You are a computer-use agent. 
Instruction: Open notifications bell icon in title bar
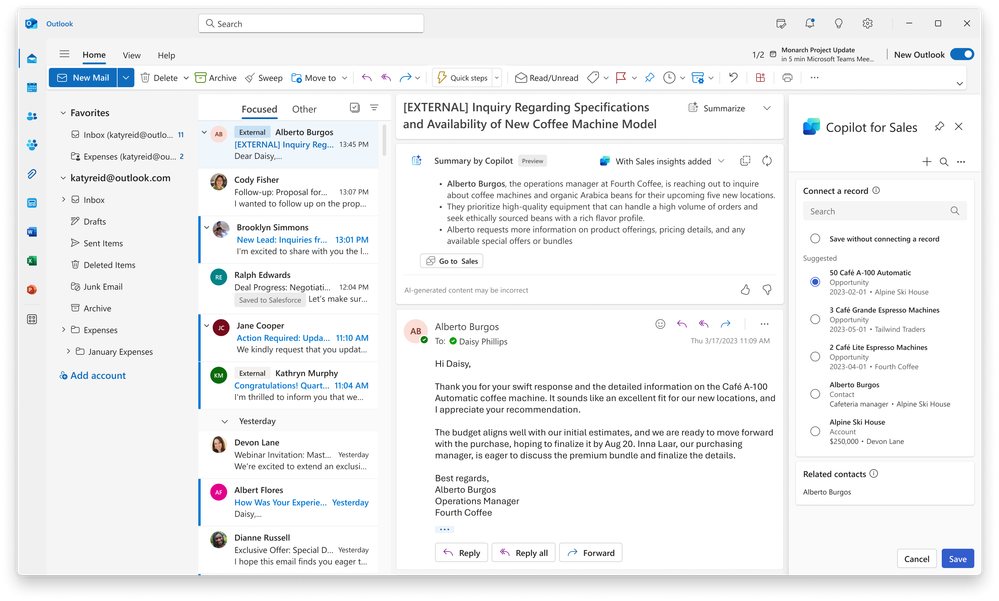tap(810, 24)
